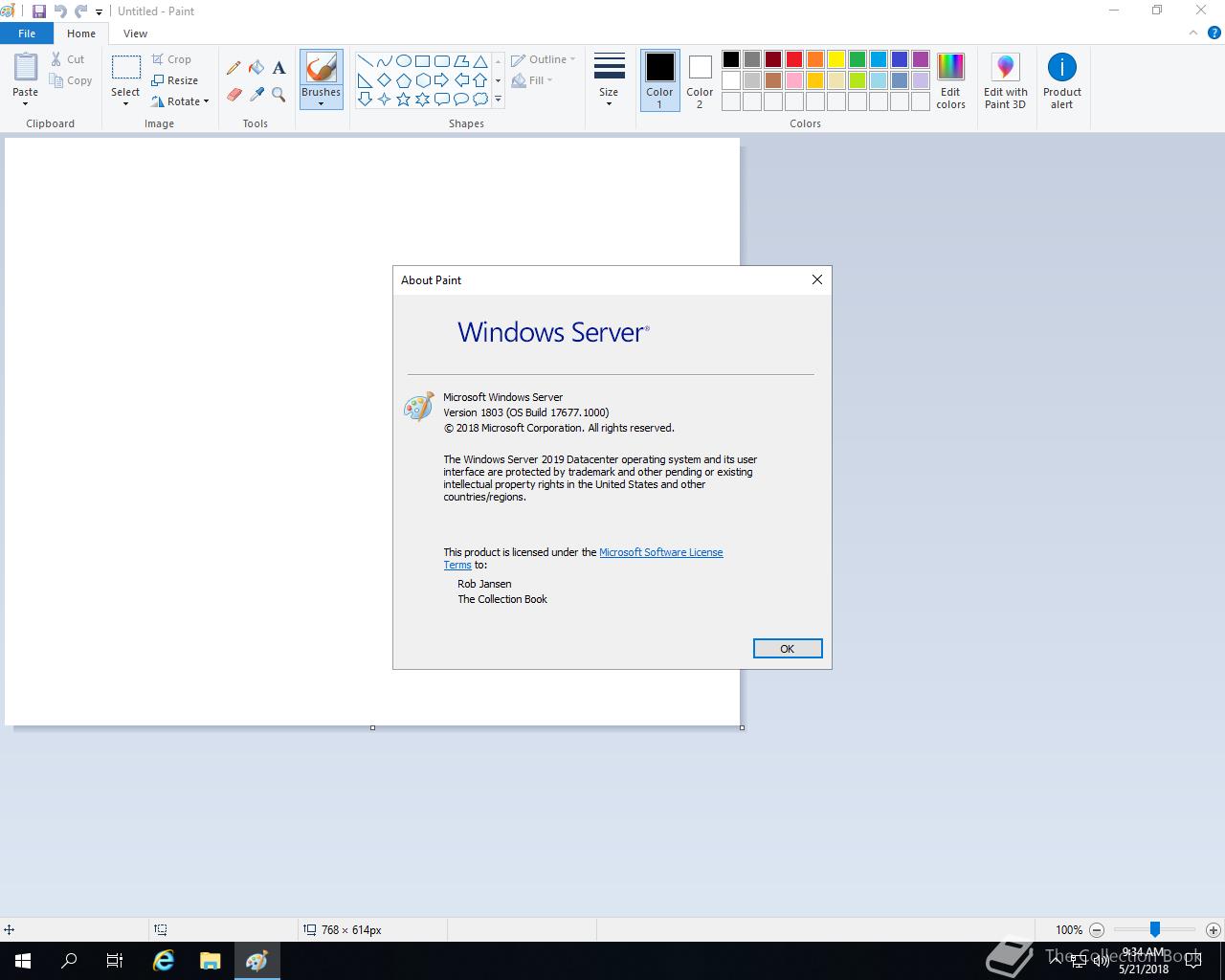This screenshot has width=1225, height=980.
Task: Expand the Paste options arrow
Action: point(26,103)
